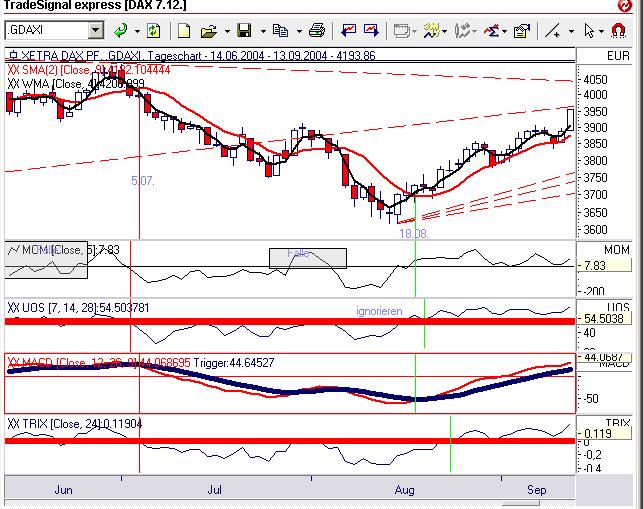Viewport: 644px width, 509px height.
Task: Click the greyed candlestick style icon
Action: 462,31
